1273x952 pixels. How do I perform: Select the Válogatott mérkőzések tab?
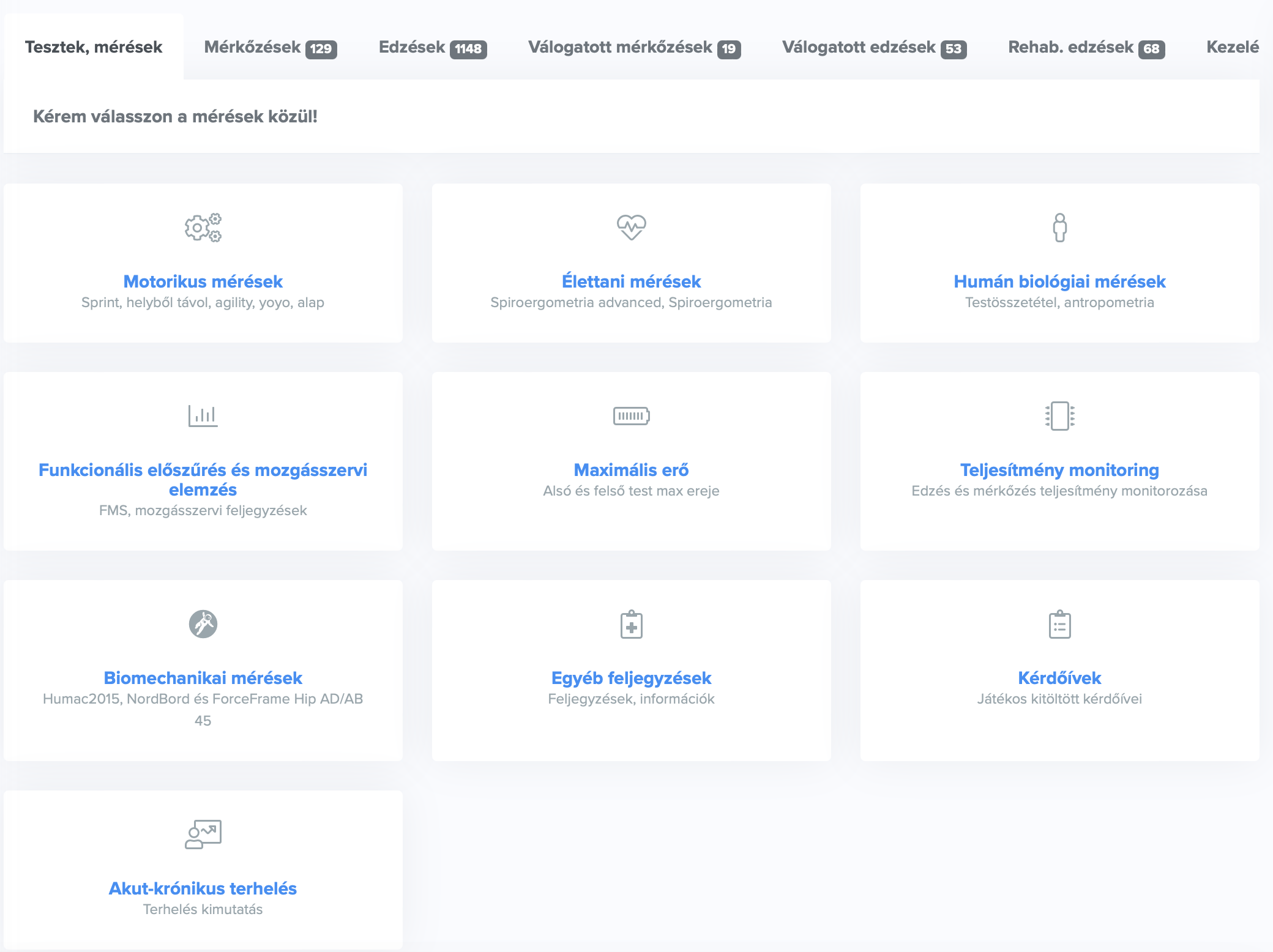pos(634,47)
